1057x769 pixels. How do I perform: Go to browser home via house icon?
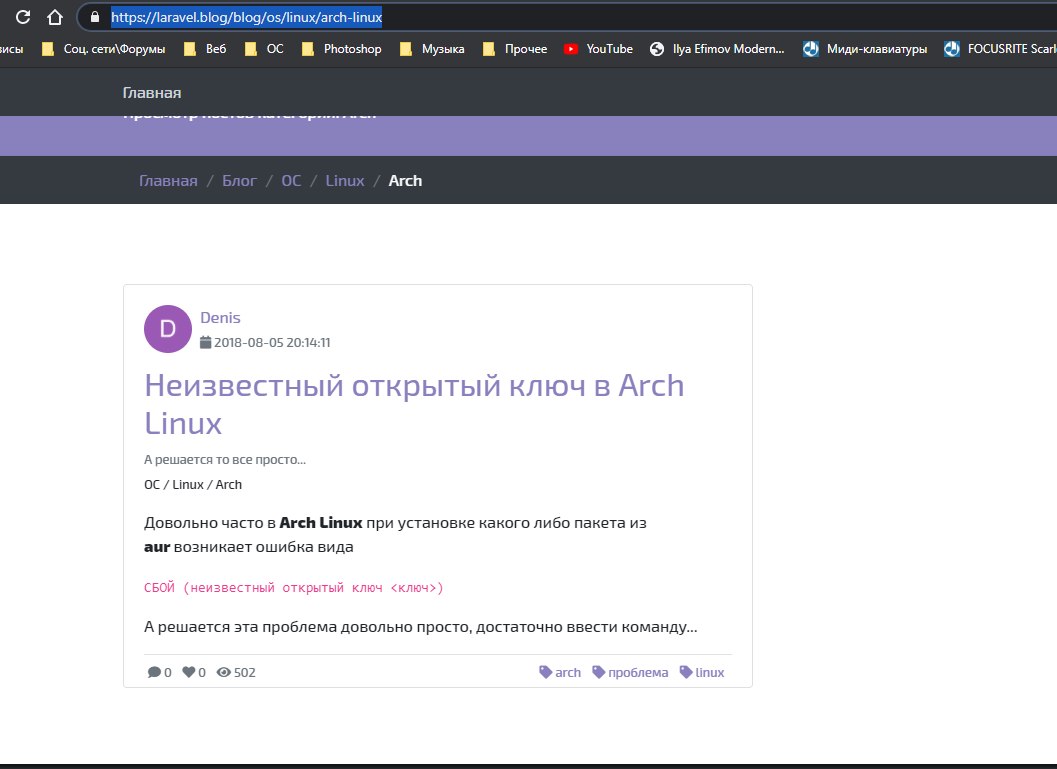coord(55,17)
